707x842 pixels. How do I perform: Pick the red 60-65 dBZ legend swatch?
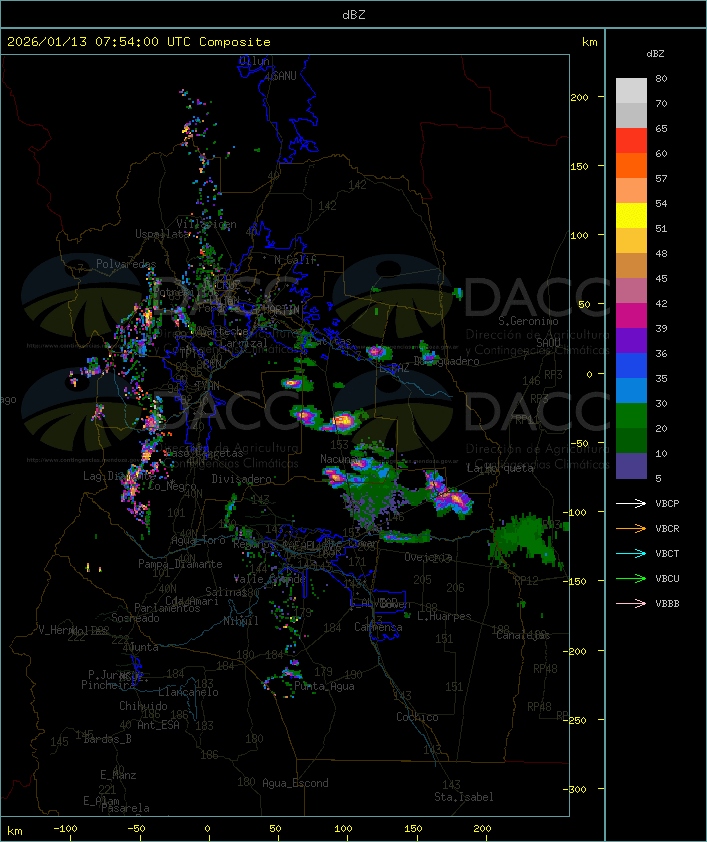tap(631, 140)
